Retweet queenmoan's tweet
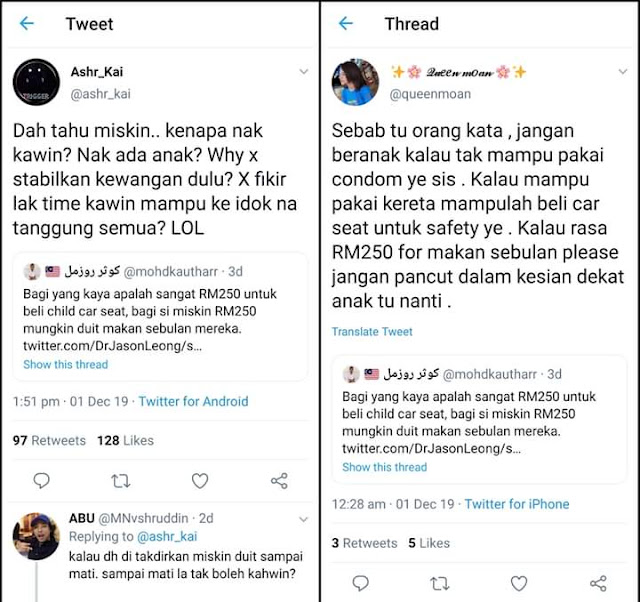Viewport: 640px width, 602px height. click(440, 584)
